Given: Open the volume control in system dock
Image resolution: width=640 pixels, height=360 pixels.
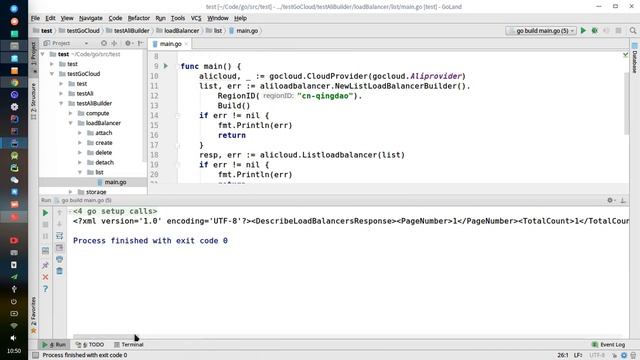Looking at the screenshot, I should tap(13, 338).
